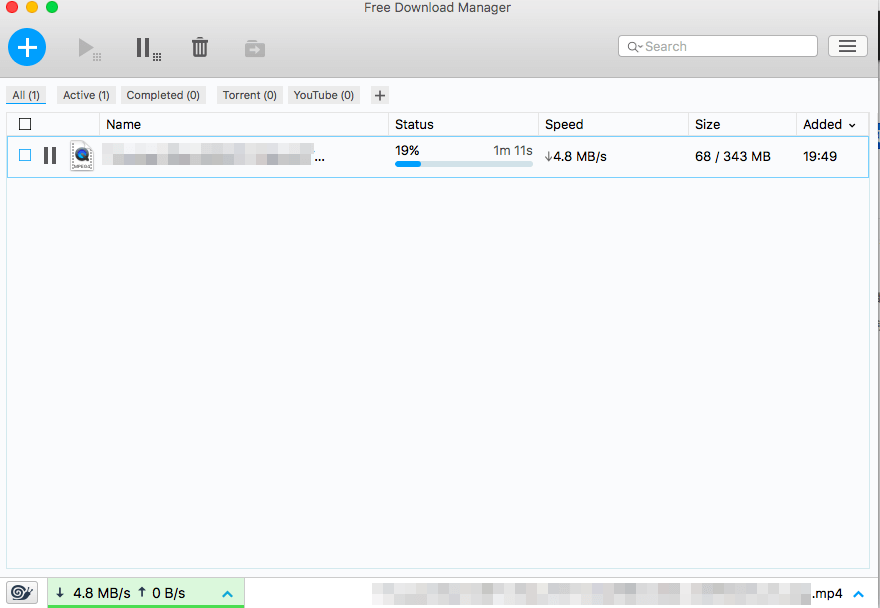The height and width of the screenshot is (608, 880).
Task: Open the search options magnifier dropdown
Action: pyautogui.click(x=634, y=47)
